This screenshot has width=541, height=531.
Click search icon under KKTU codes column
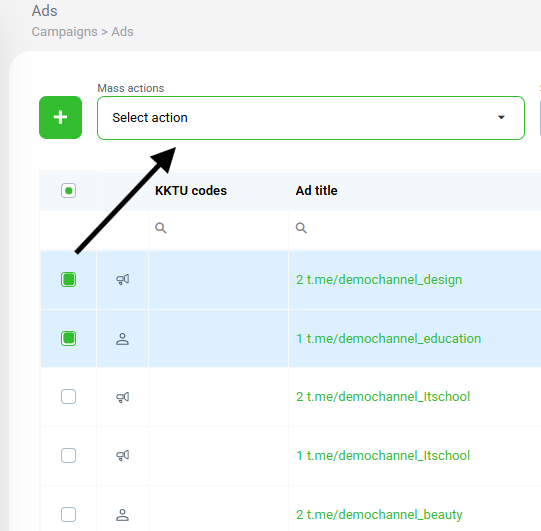coord(161,228)
